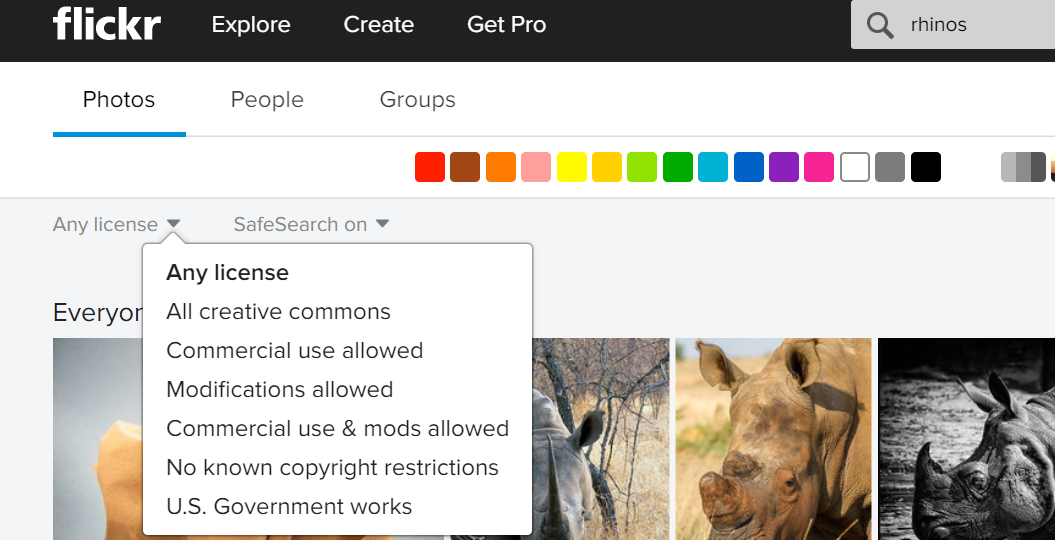Open the muddy rhino close-up photo
The height and width of the screenshot is (540, 1055).
pyautogui.click(x=773, y=438)
